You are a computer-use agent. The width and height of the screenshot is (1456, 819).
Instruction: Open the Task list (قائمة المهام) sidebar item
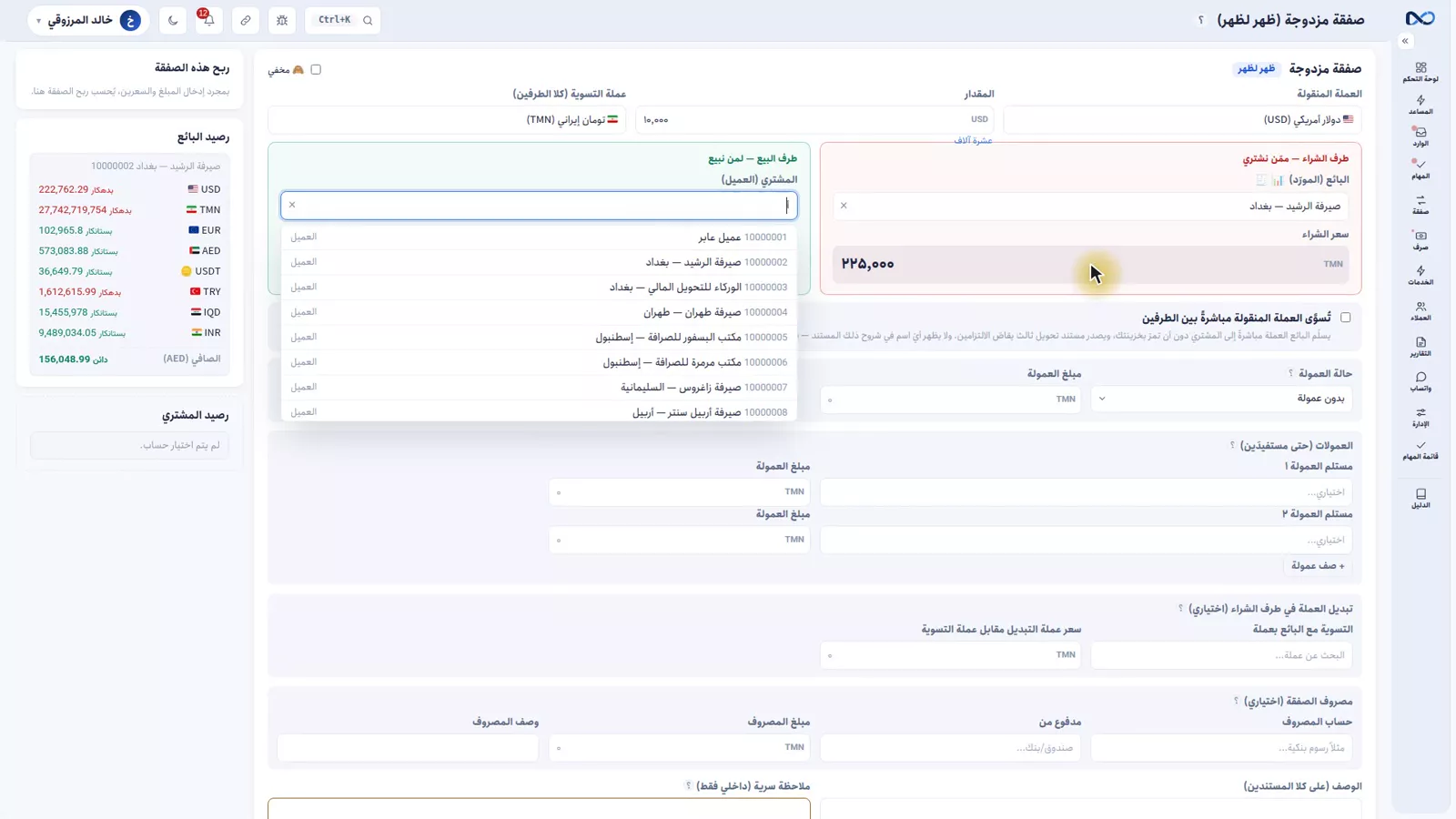pyautogui.click(x=1421, y=450)
